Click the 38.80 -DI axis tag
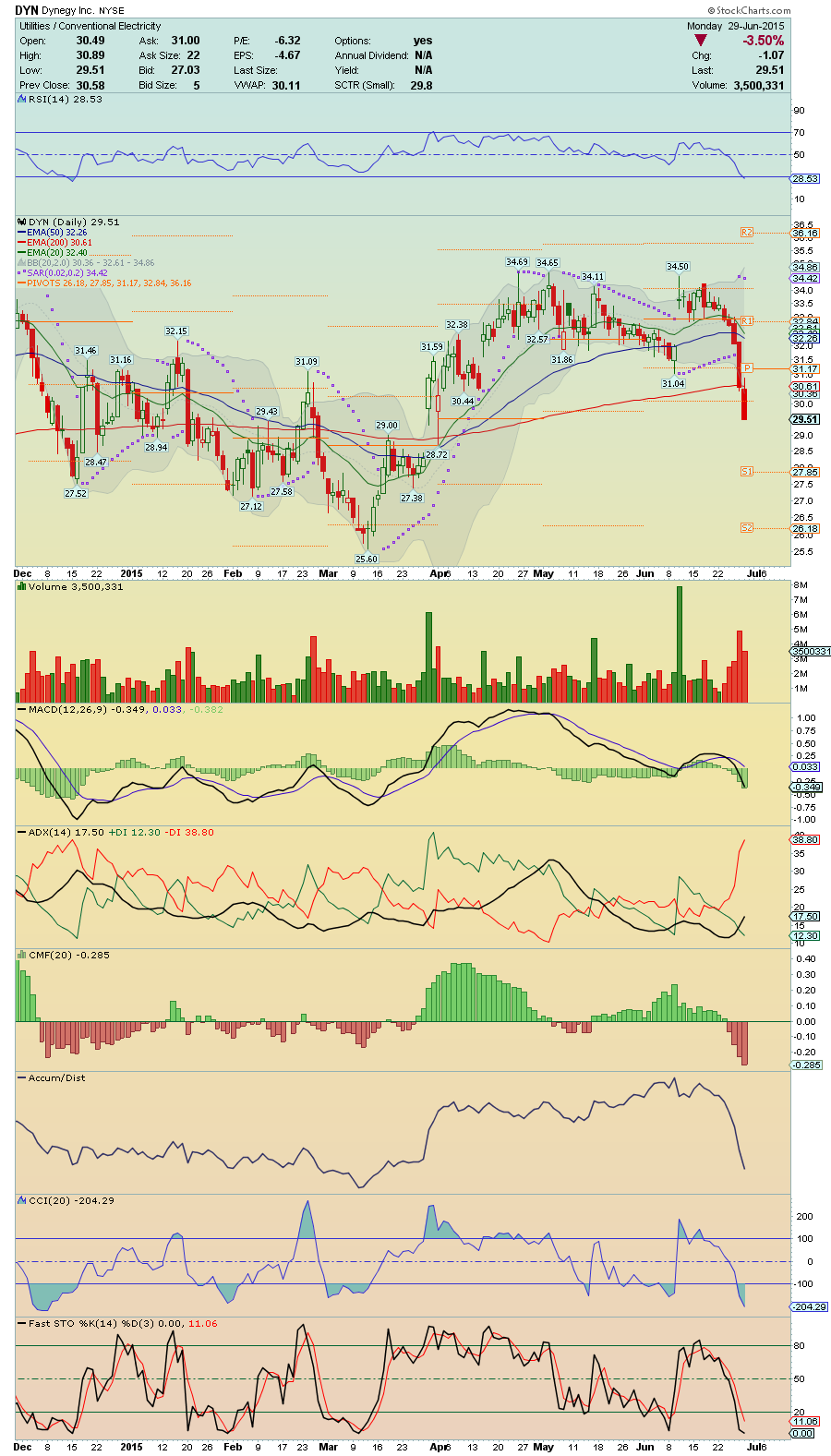 click(x=805, y=839)
